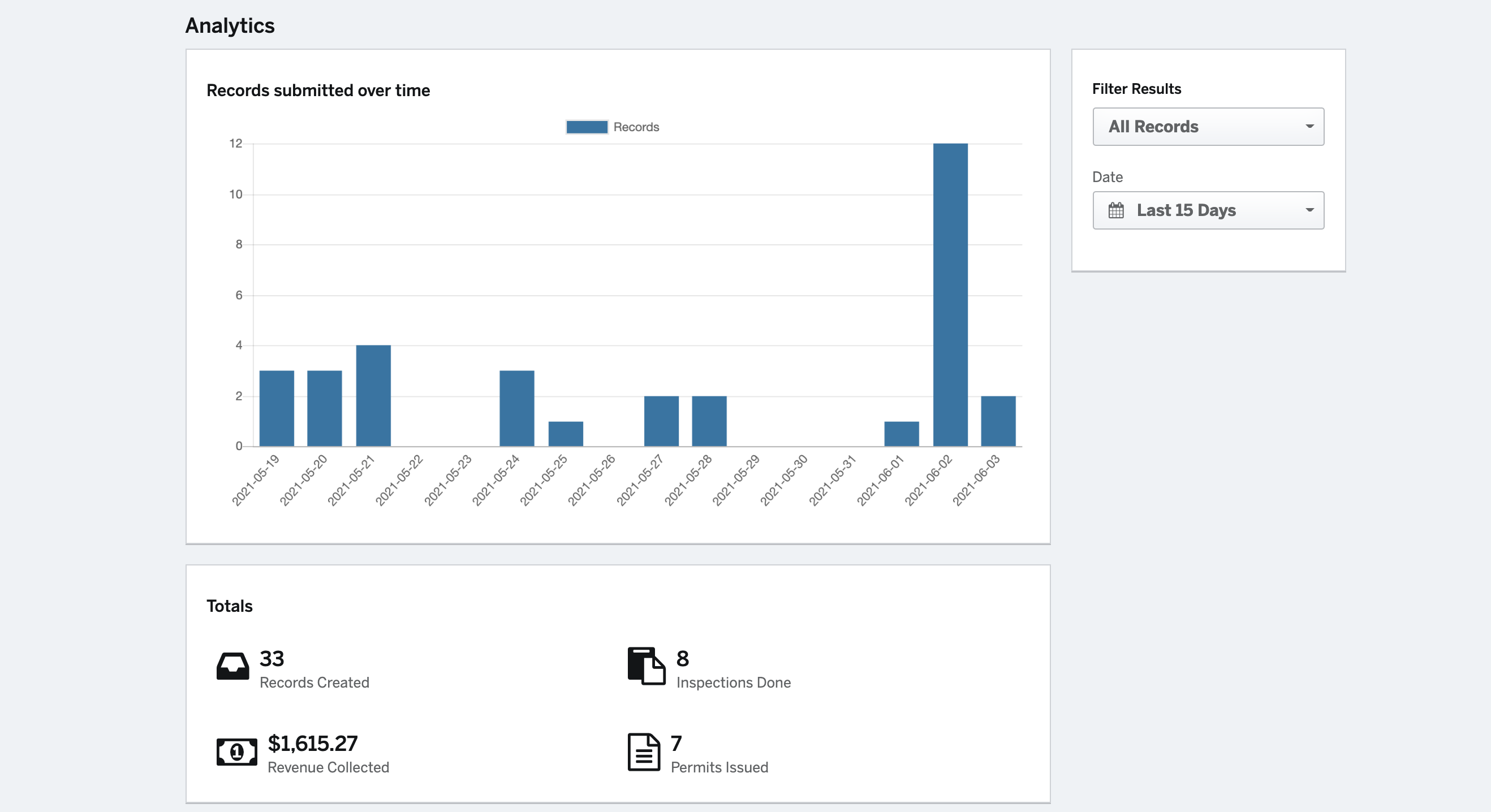Image resolution: width=1491 pixels, height=812 pixels.
Task: Open the Last 15 Days date dropdown
Action: tap(1208, 210)
